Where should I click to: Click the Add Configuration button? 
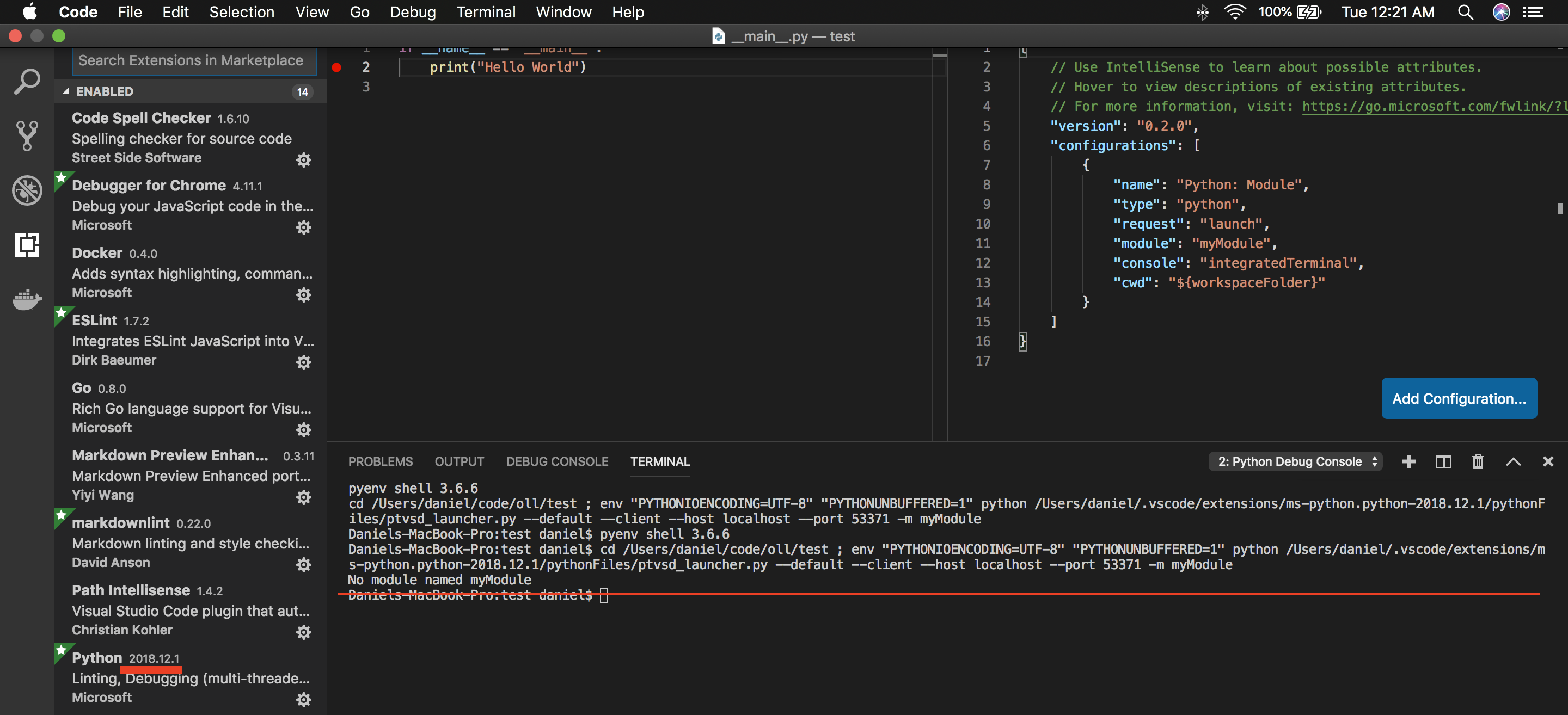tap(1459, 398)
